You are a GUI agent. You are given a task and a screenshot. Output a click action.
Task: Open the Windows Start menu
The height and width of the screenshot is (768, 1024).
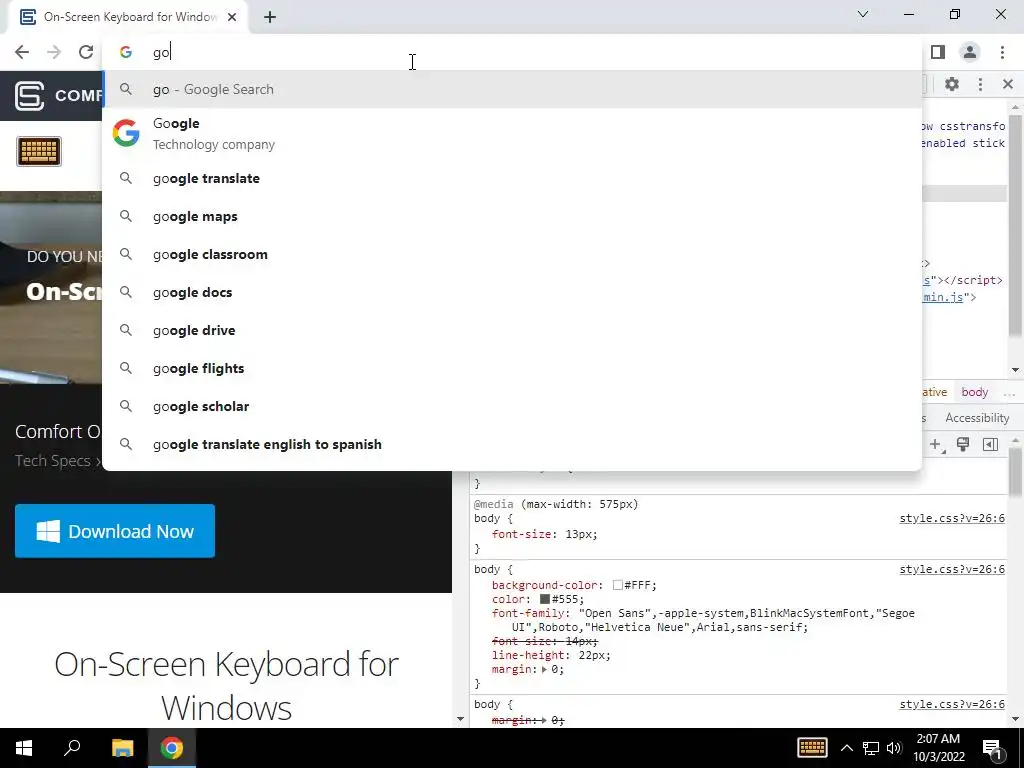(x=24, y=748)
